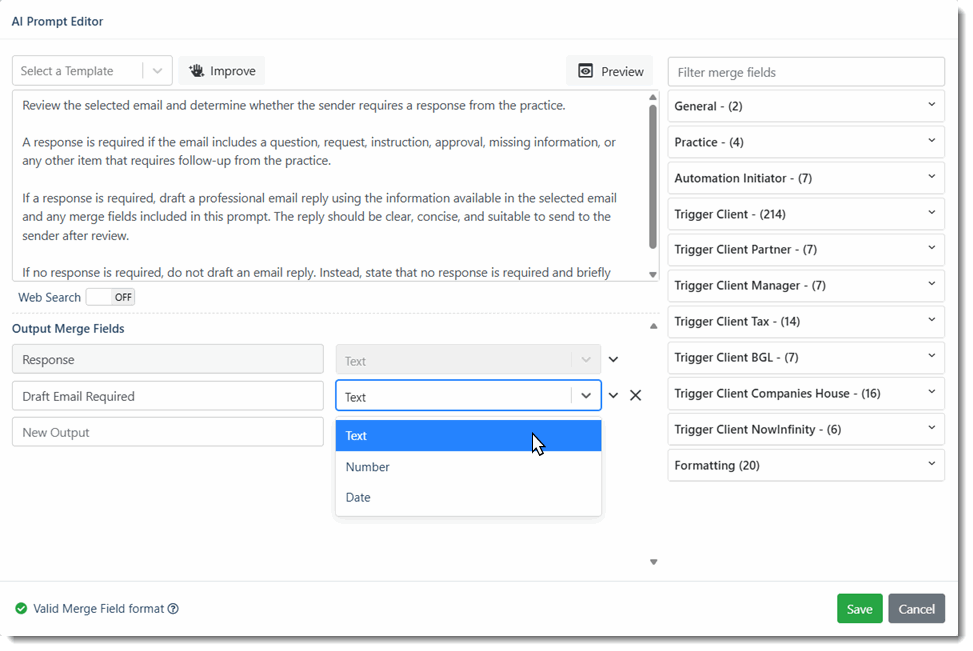Screen dimensions: 973x651
Task: Expand the General - (2) merge fields
Action: coord(806,106)
